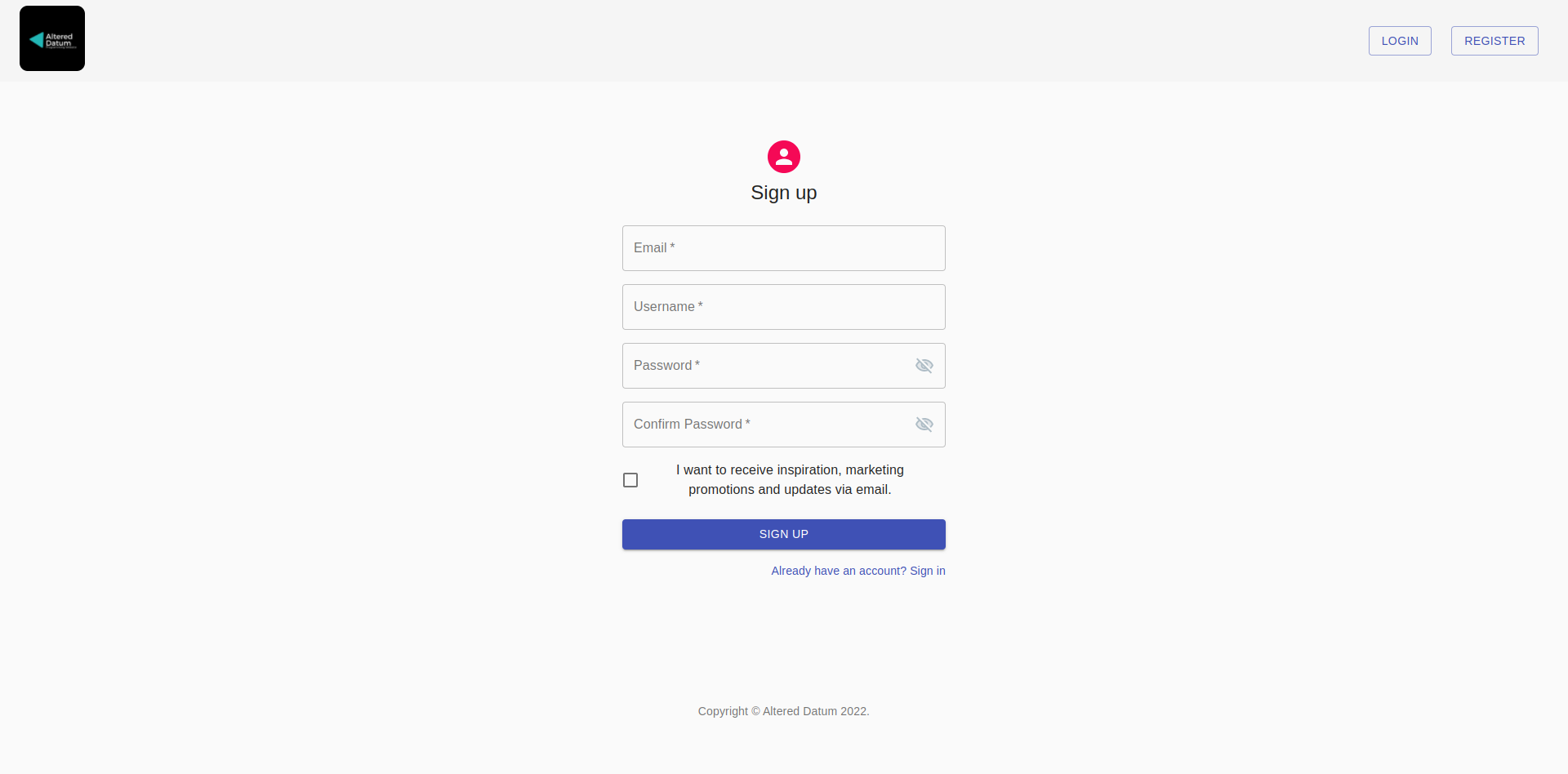1568x774 pixels.
Task: Click the Email field label
Action: click(651, 248)
